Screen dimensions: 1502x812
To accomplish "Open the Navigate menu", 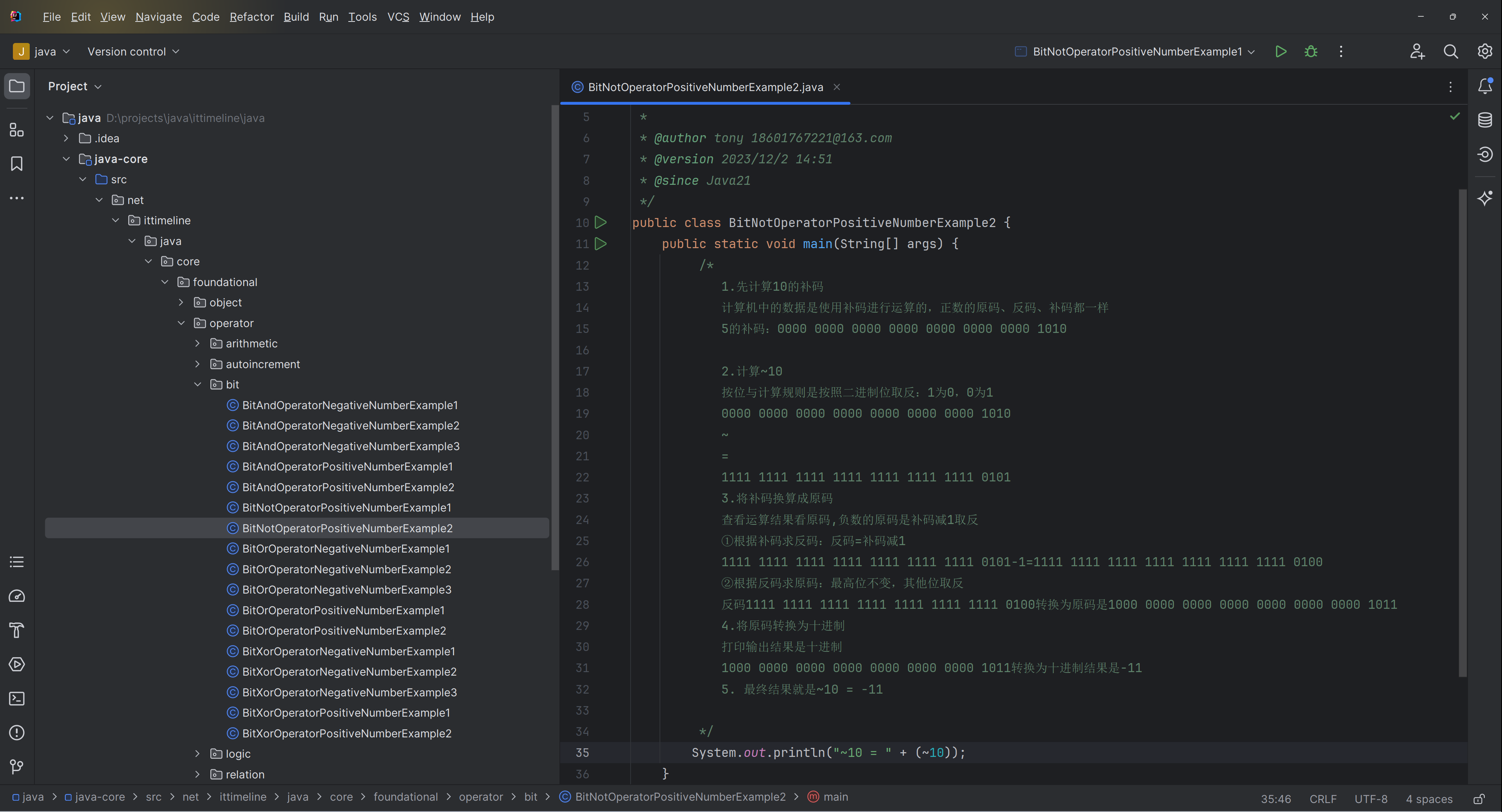I will pos(159,17).
